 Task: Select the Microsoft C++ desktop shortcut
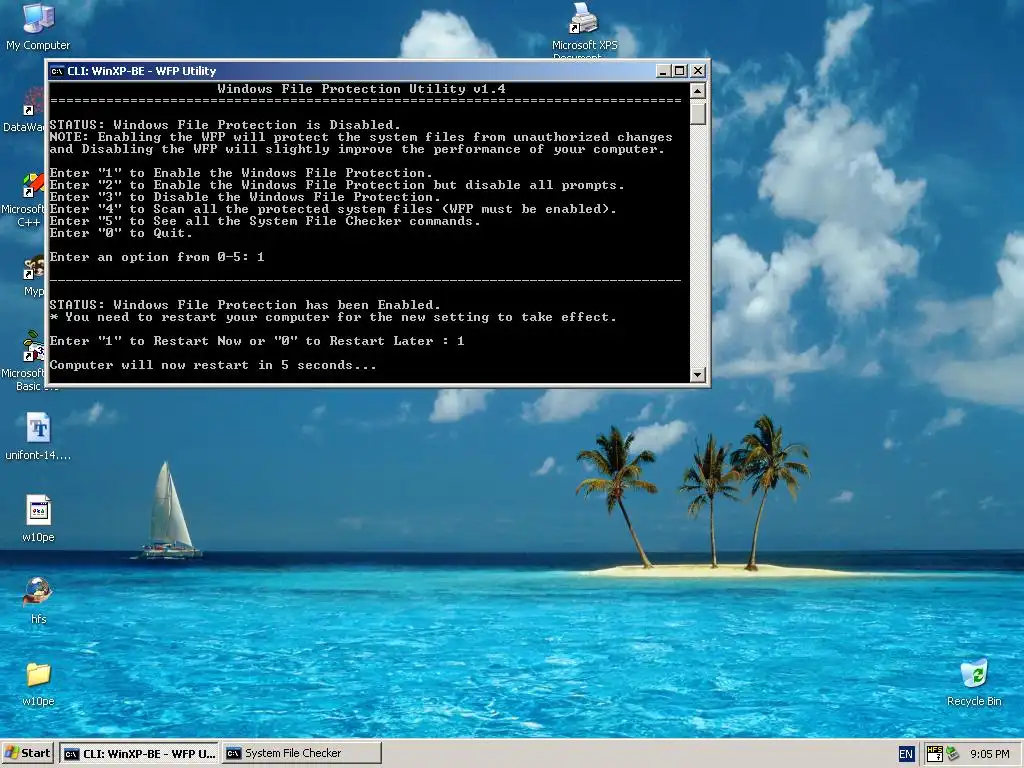[x=24, y=200]
